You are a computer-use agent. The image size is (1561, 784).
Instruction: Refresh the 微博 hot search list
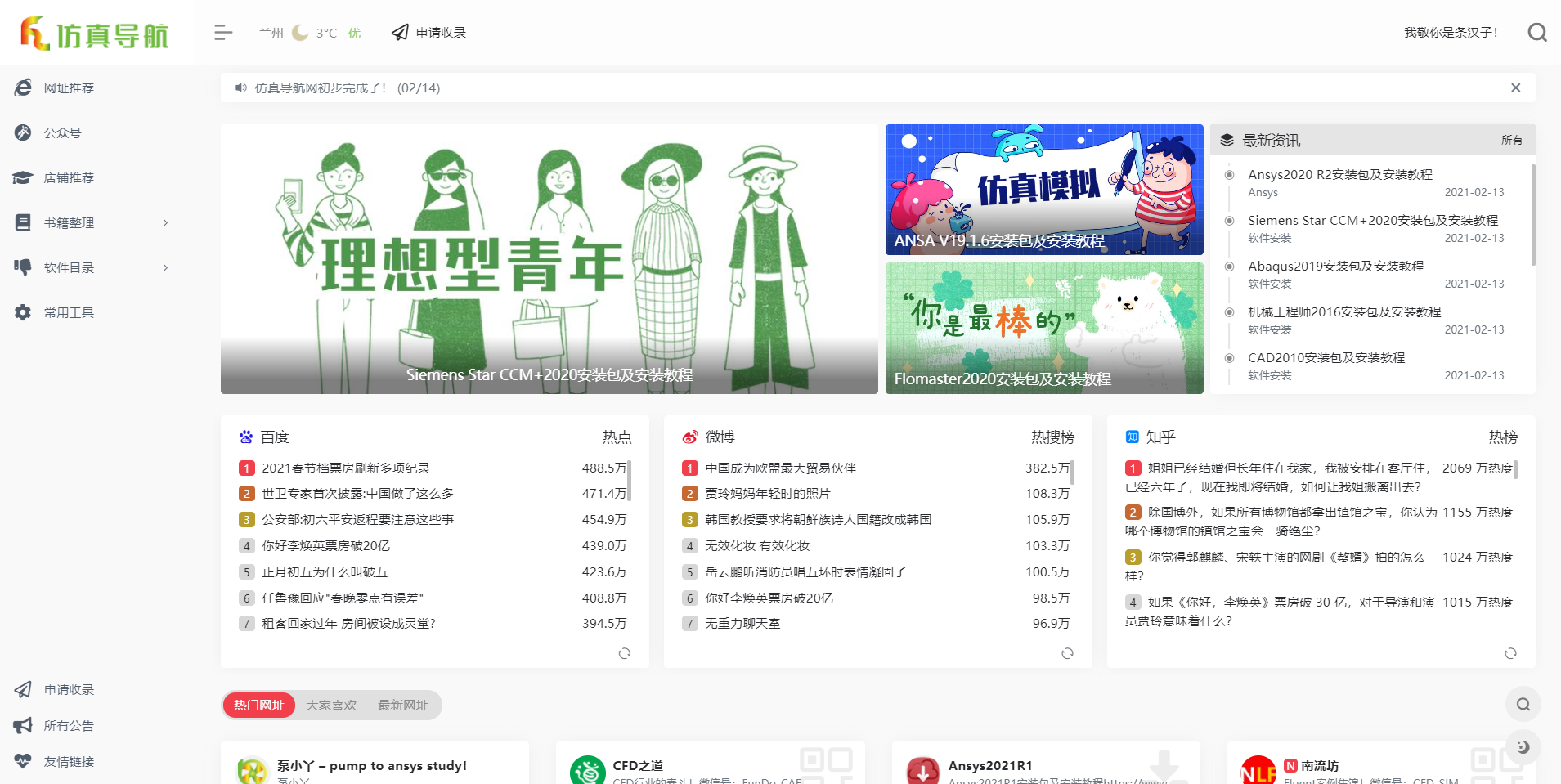coord(1067,653)
